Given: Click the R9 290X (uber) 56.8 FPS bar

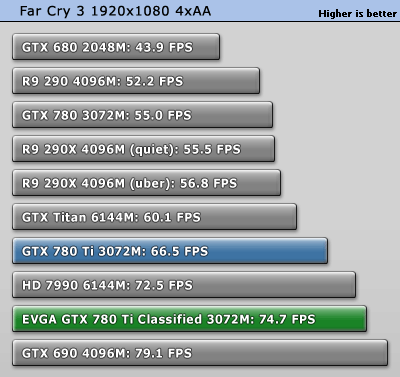Looking at the screenshot, I should pyautogui.click(x=147, y=183).
